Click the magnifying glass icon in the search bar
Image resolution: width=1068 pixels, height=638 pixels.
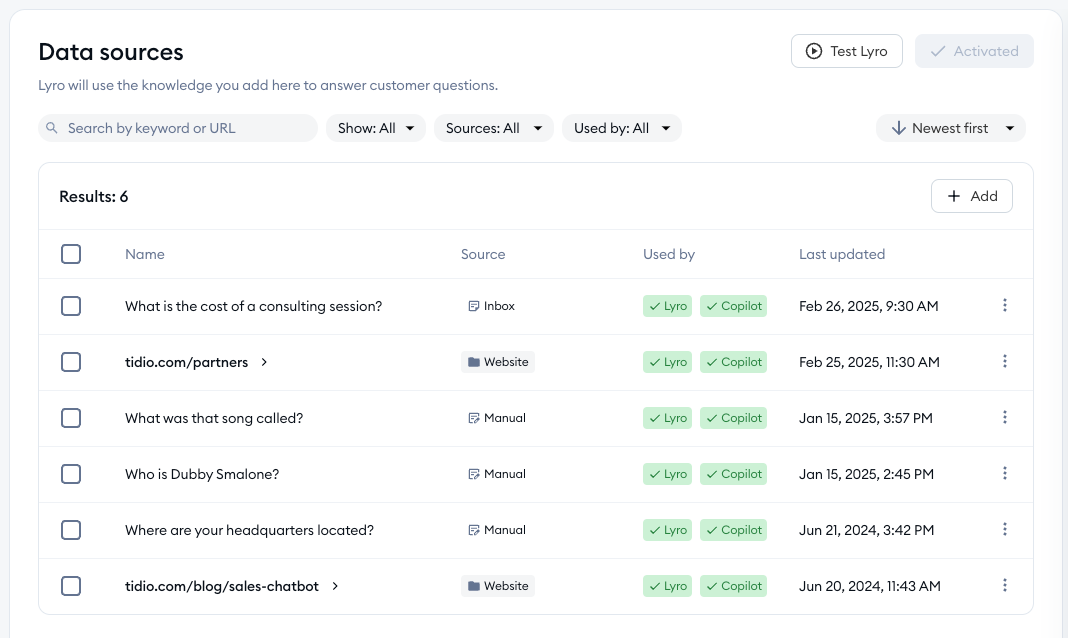[51, 128]
